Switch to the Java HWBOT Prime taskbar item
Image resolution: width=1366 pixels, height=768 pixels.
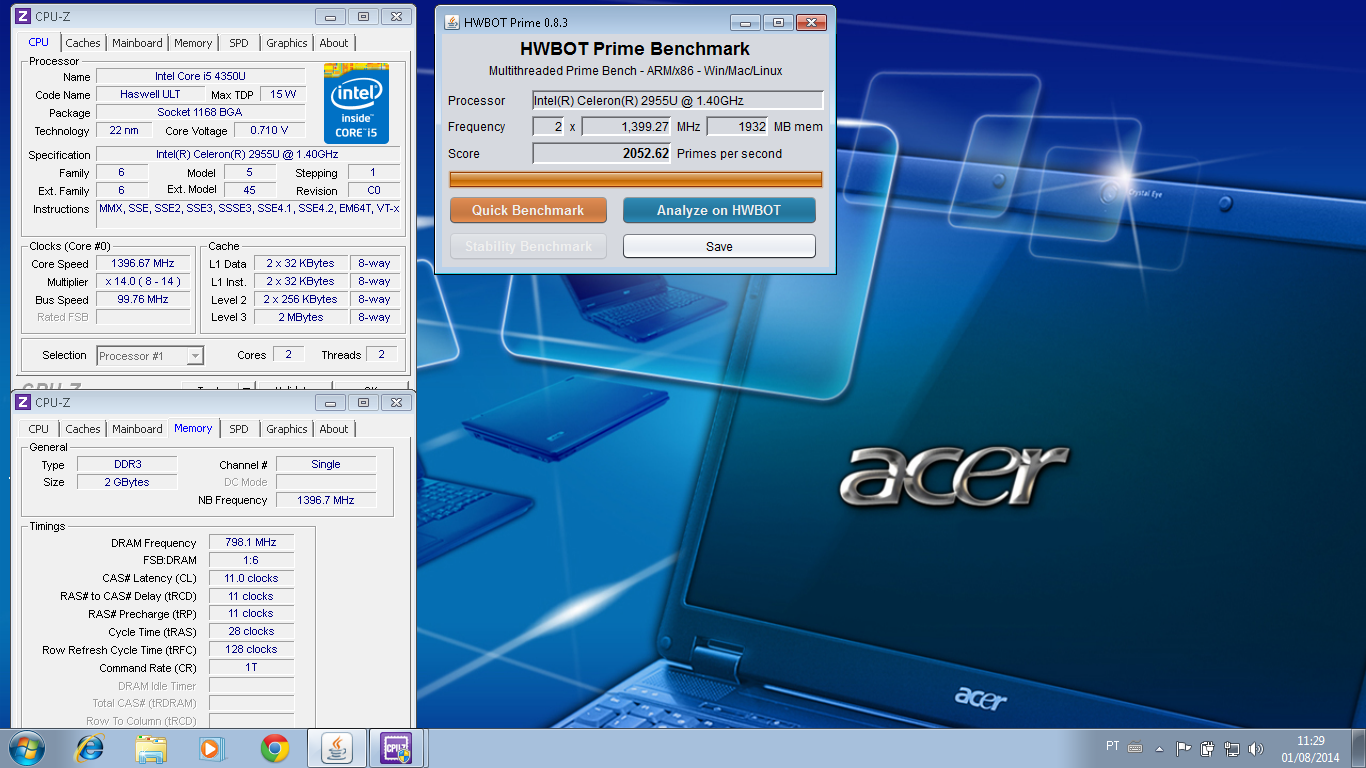click(x=337, y=748)
